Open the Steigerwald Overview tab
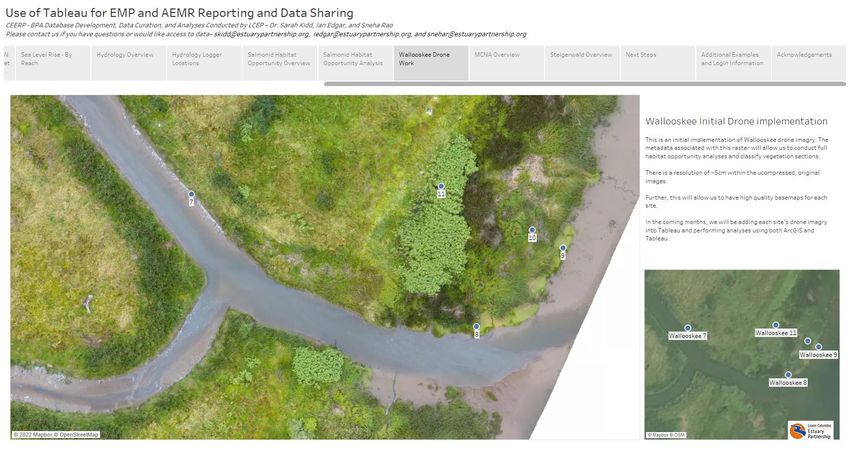Image resolution: width=850 pixels, height=450 pixels. point(582,63)
